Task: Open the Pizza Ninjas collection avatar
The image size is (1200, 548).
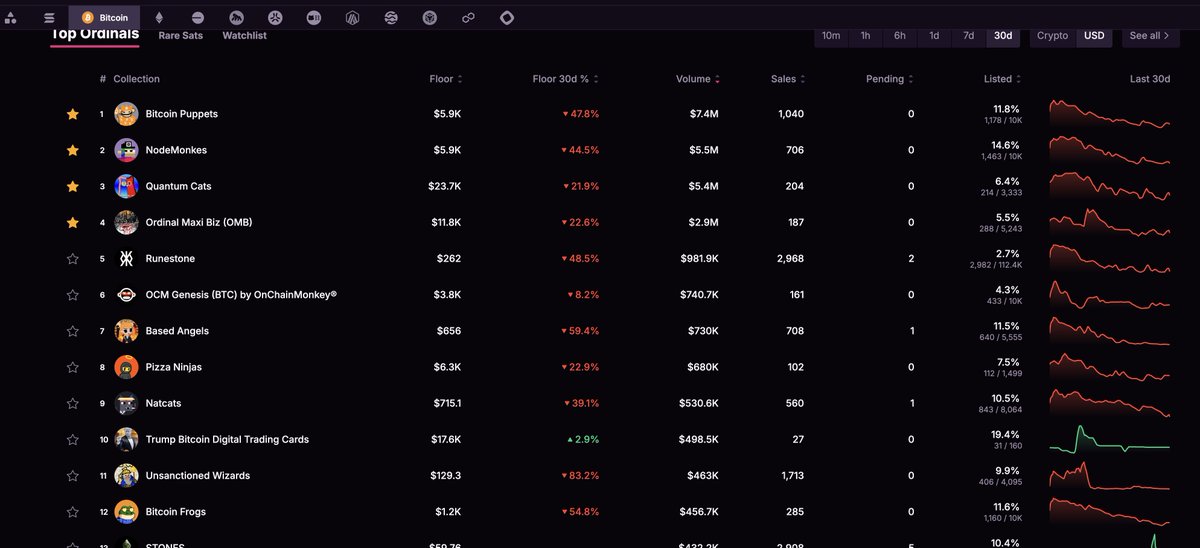Action: pos(126,367)
